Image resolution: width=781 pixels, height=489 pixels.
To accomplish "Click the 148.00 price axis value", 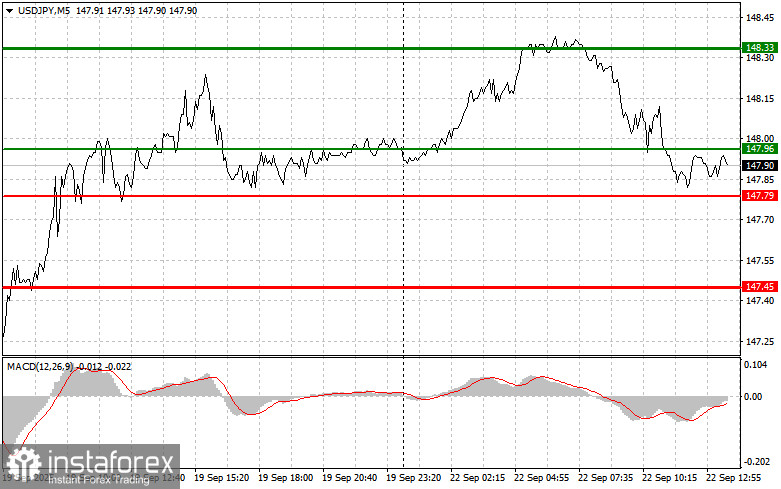I will point(760,138).
